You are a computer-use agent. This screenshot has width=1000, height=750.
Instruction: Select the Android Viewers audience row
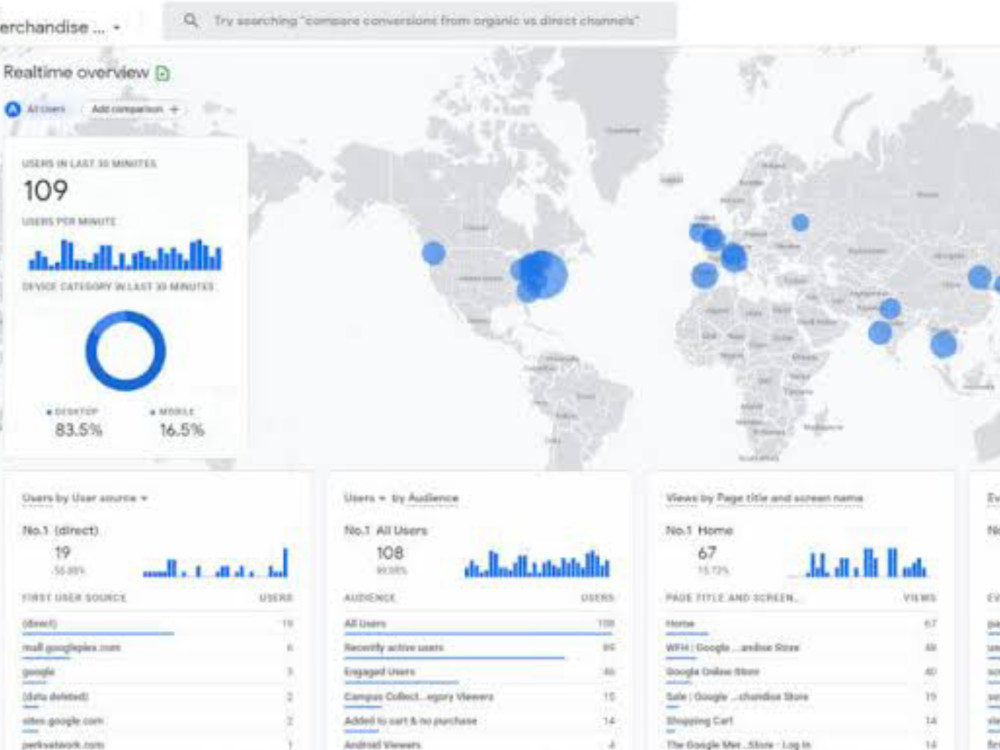coord(479,744)
